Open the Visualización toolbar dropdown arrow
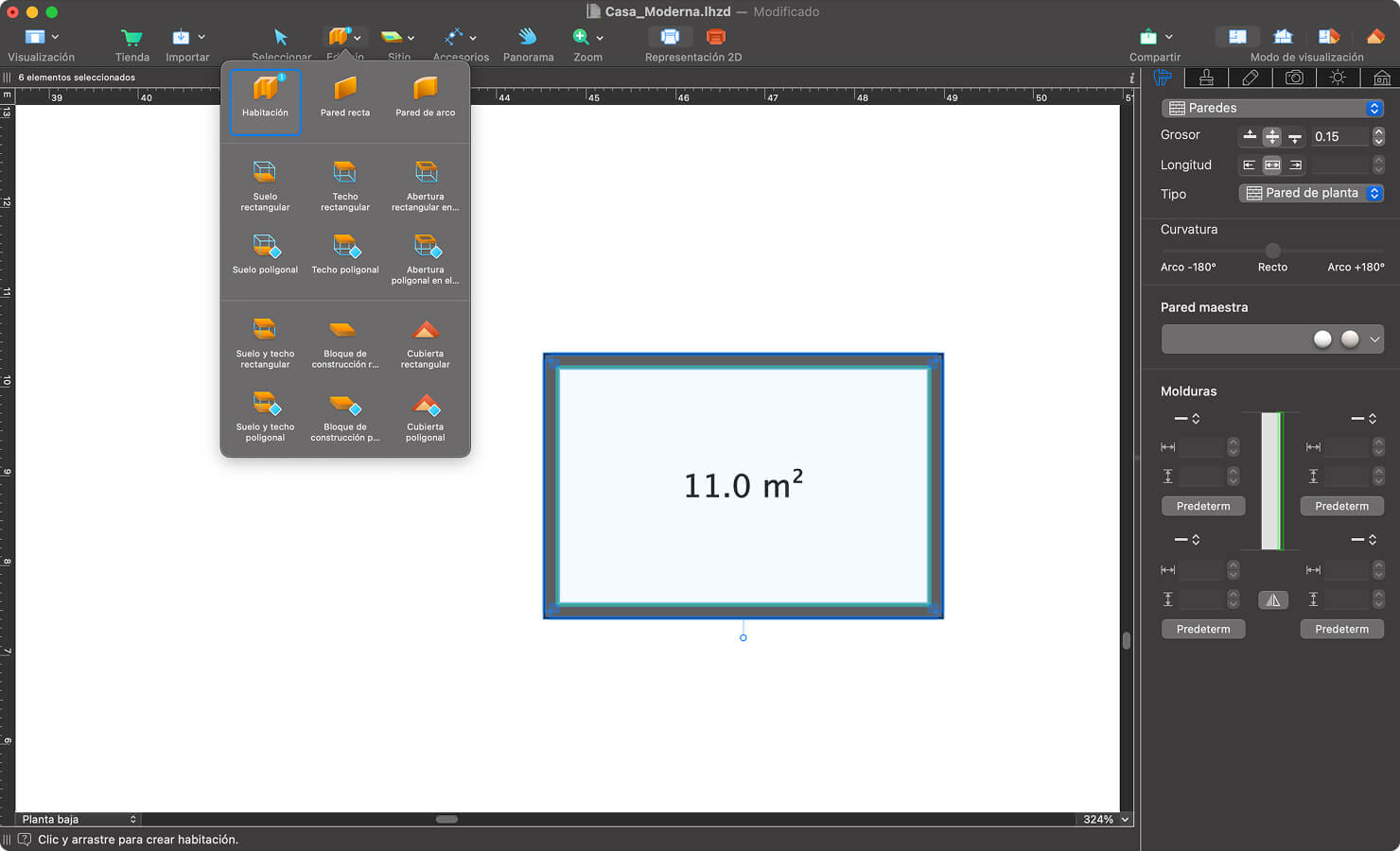The width and height of the screenshot is (1400, 851). click(x=55, y=37)
